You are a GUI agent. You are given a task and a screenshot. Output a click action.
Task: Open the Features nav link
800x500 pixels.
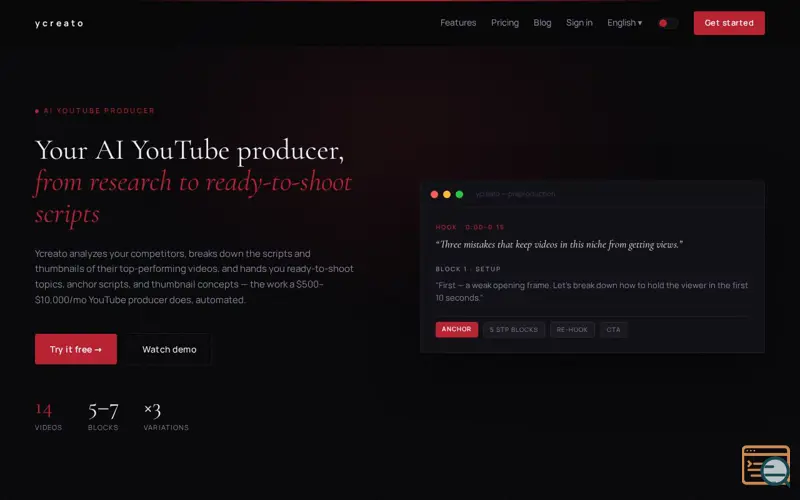(x=458, y=23)
